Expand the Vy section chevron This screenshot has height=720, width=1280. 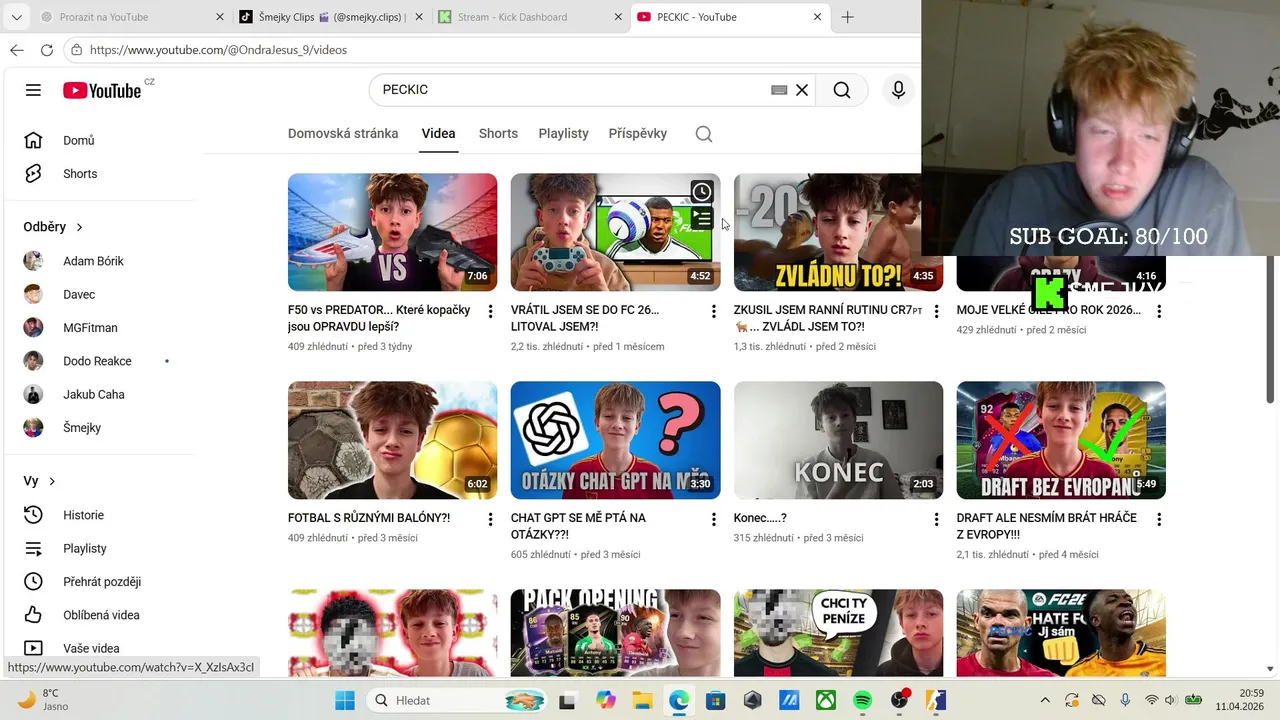[52, 481]
